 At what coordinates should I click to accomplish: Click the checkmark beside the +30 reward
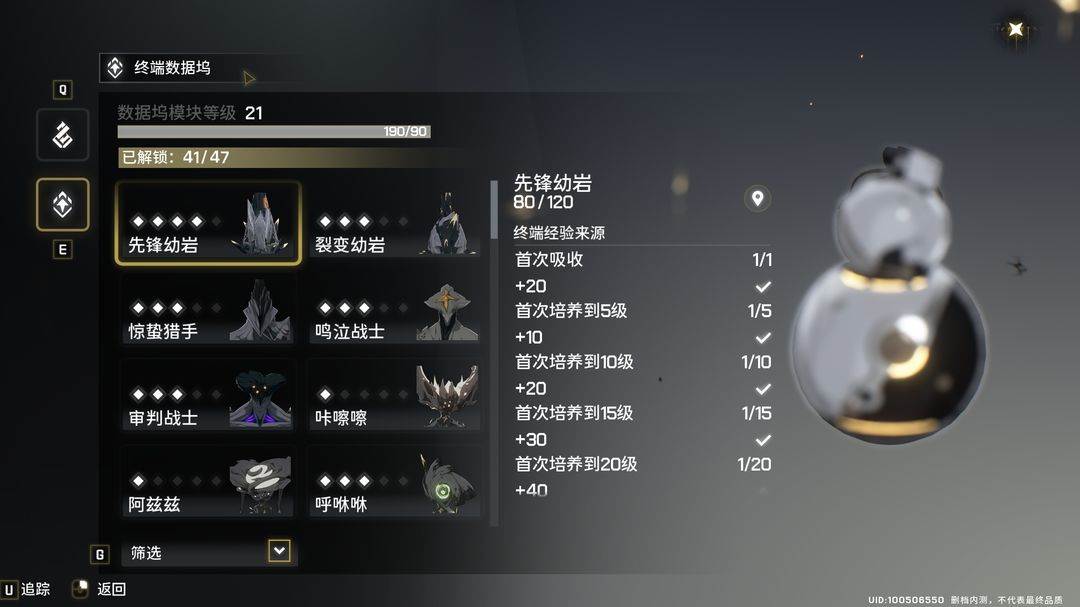pos(762,439)
